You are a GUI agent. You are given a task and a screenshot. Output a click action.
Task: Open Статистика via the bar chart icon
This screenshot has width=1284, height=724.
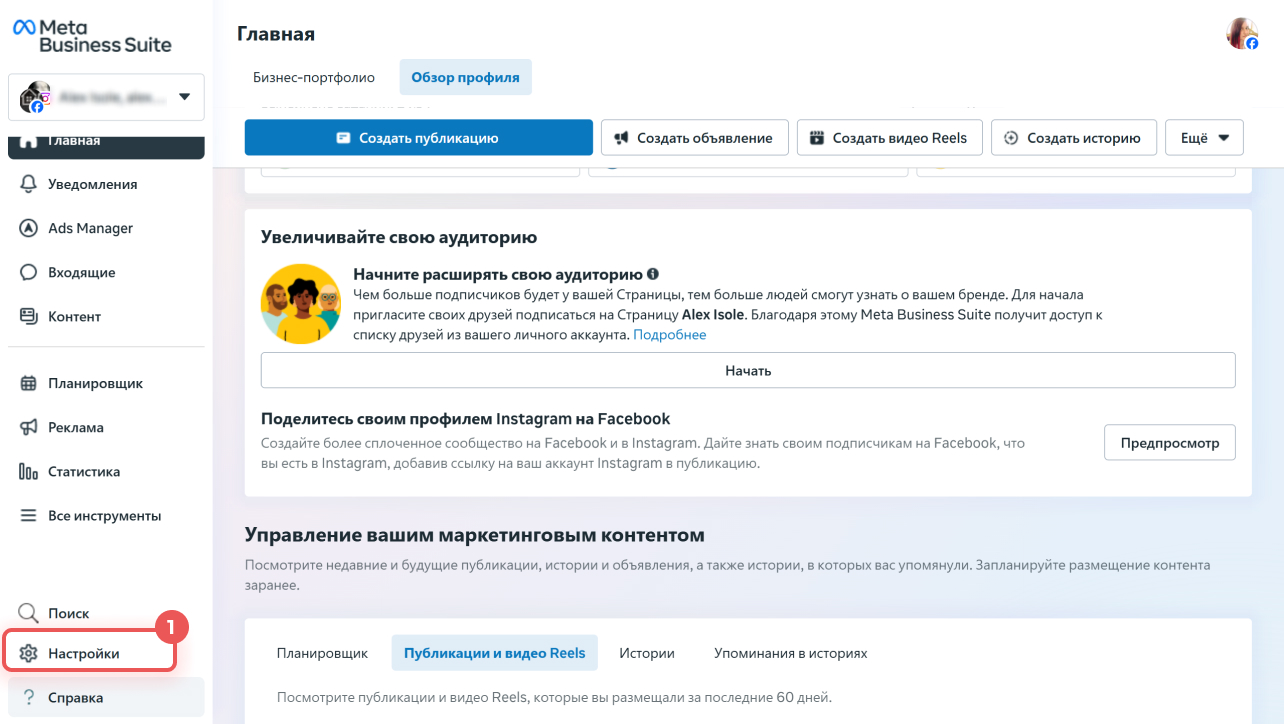tap(29, 471)
